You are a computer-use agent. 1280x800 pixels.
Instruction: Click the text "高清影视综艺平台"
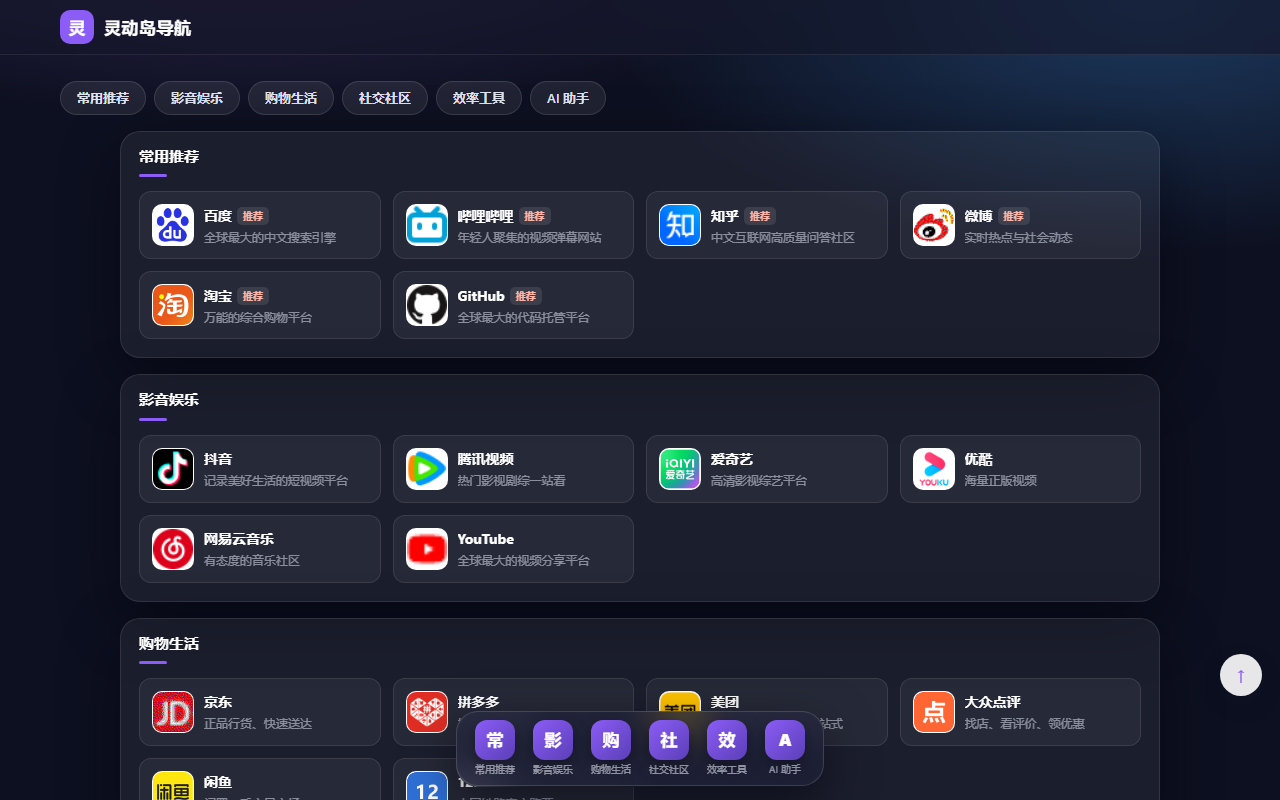pyautogui.click(x=759, y=481)
